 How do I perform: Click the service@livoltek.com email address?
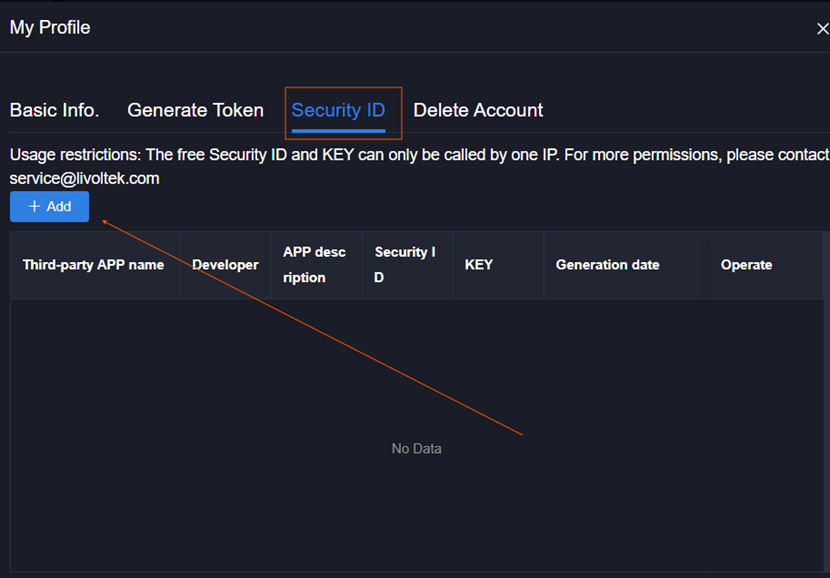click(x=84, y=179)
